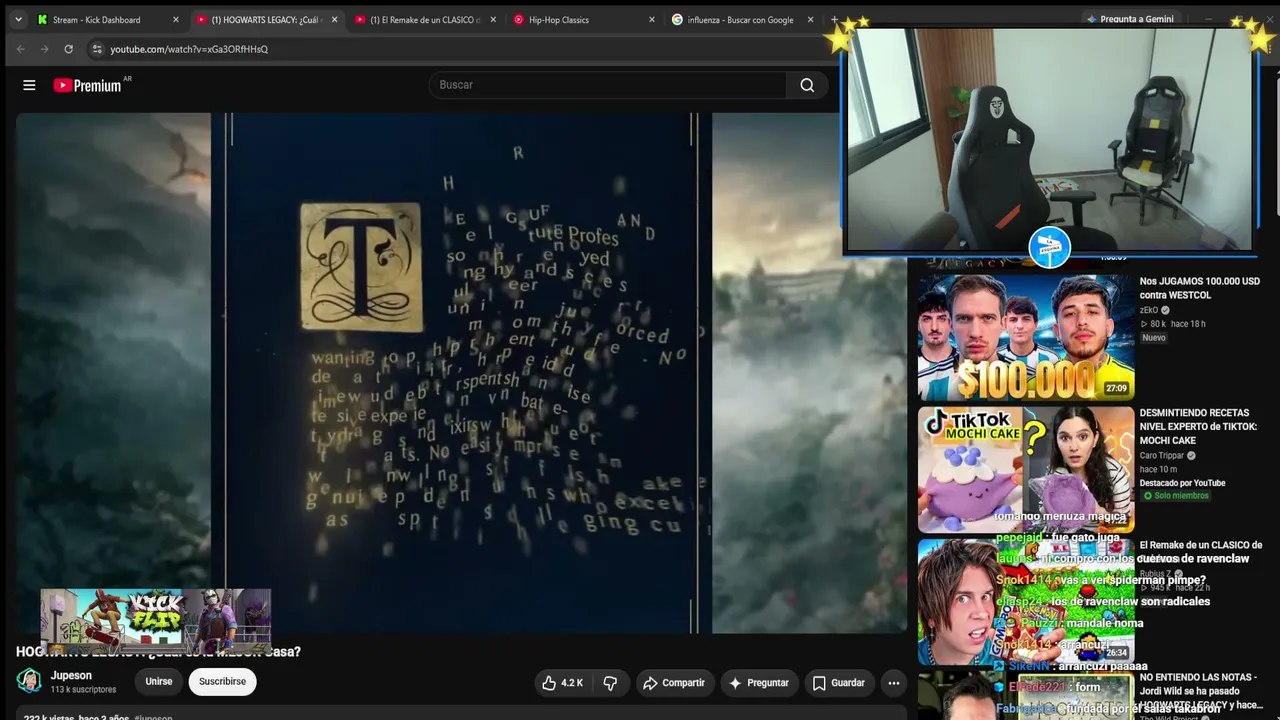This screenshot has height=720, width=1280.
Task: Close the El Remake de un CLASICO tab
Action: pyautogui.click(x=493, y=20)
